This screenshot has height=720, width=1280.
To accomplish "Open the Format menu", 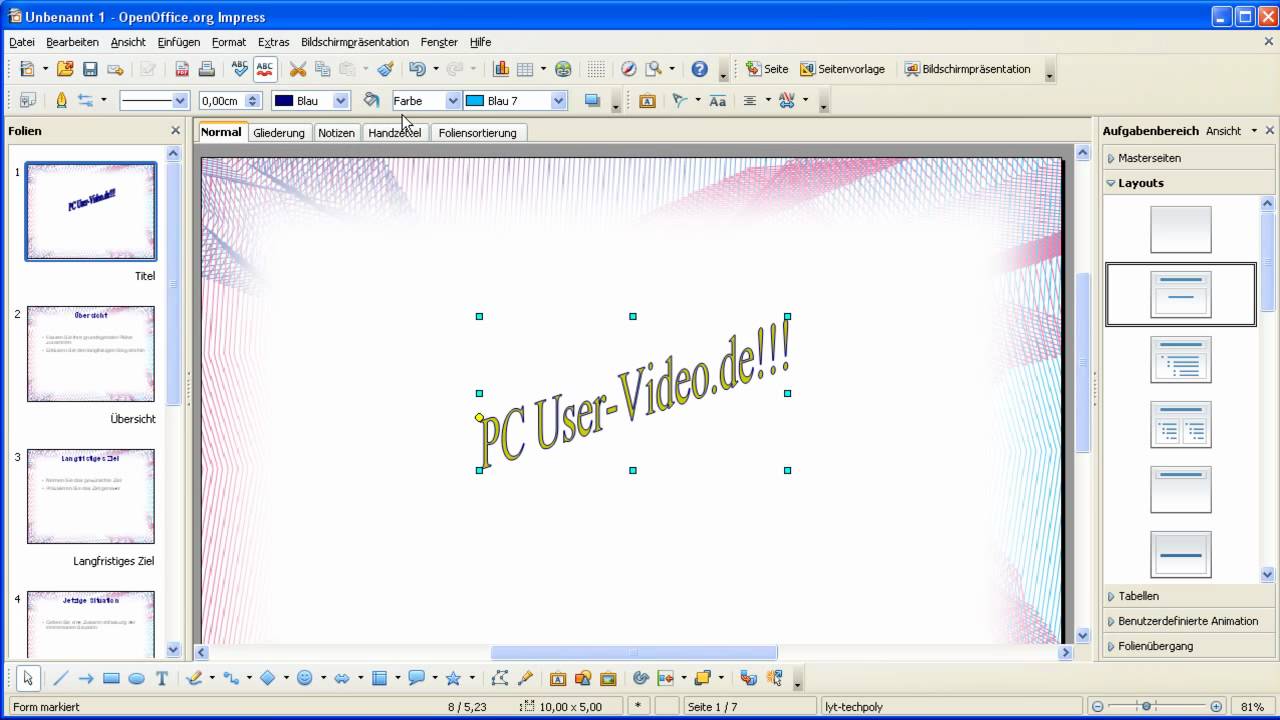I will tap(229, 42).
